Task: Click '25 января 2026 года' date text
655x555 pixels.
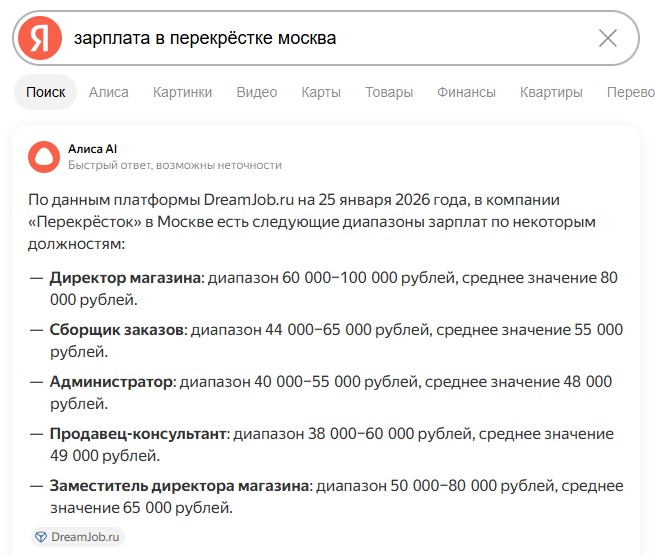Action: [393, 200]
